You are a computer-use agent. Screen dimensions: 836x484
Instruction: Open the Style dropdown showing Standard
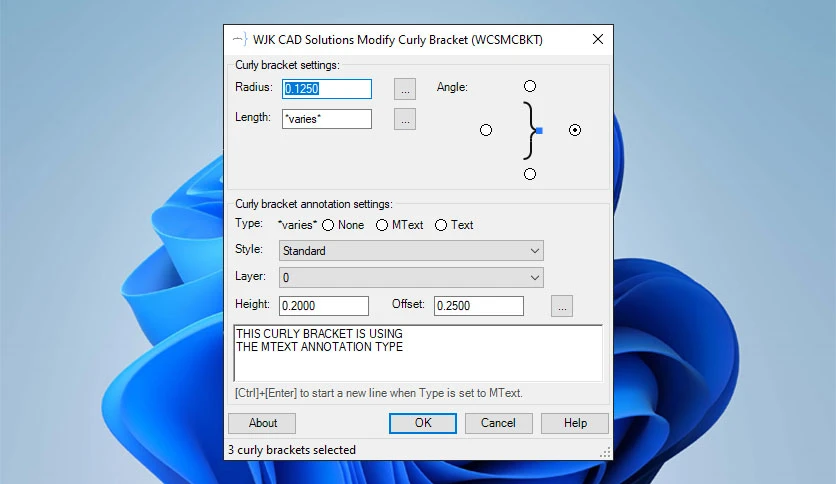pyautogui.click(x=411, y=251)
